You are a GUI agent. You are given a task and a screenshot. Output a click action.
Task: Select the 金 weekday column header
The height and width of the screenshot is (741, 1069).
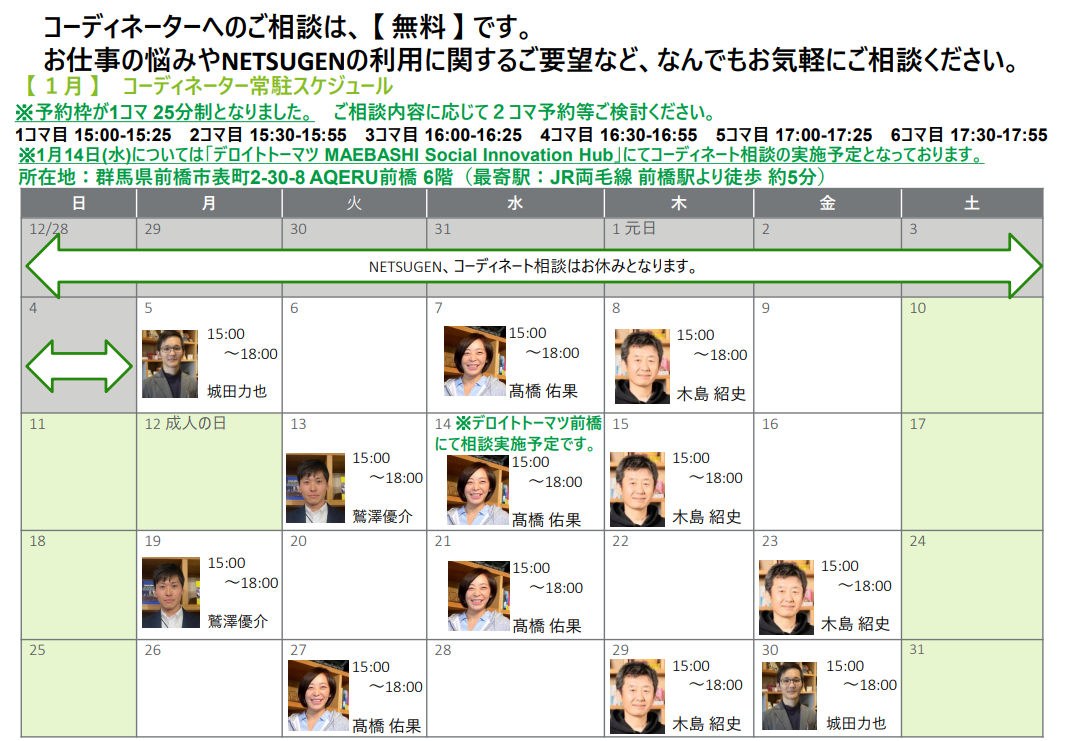pos(827,203)
